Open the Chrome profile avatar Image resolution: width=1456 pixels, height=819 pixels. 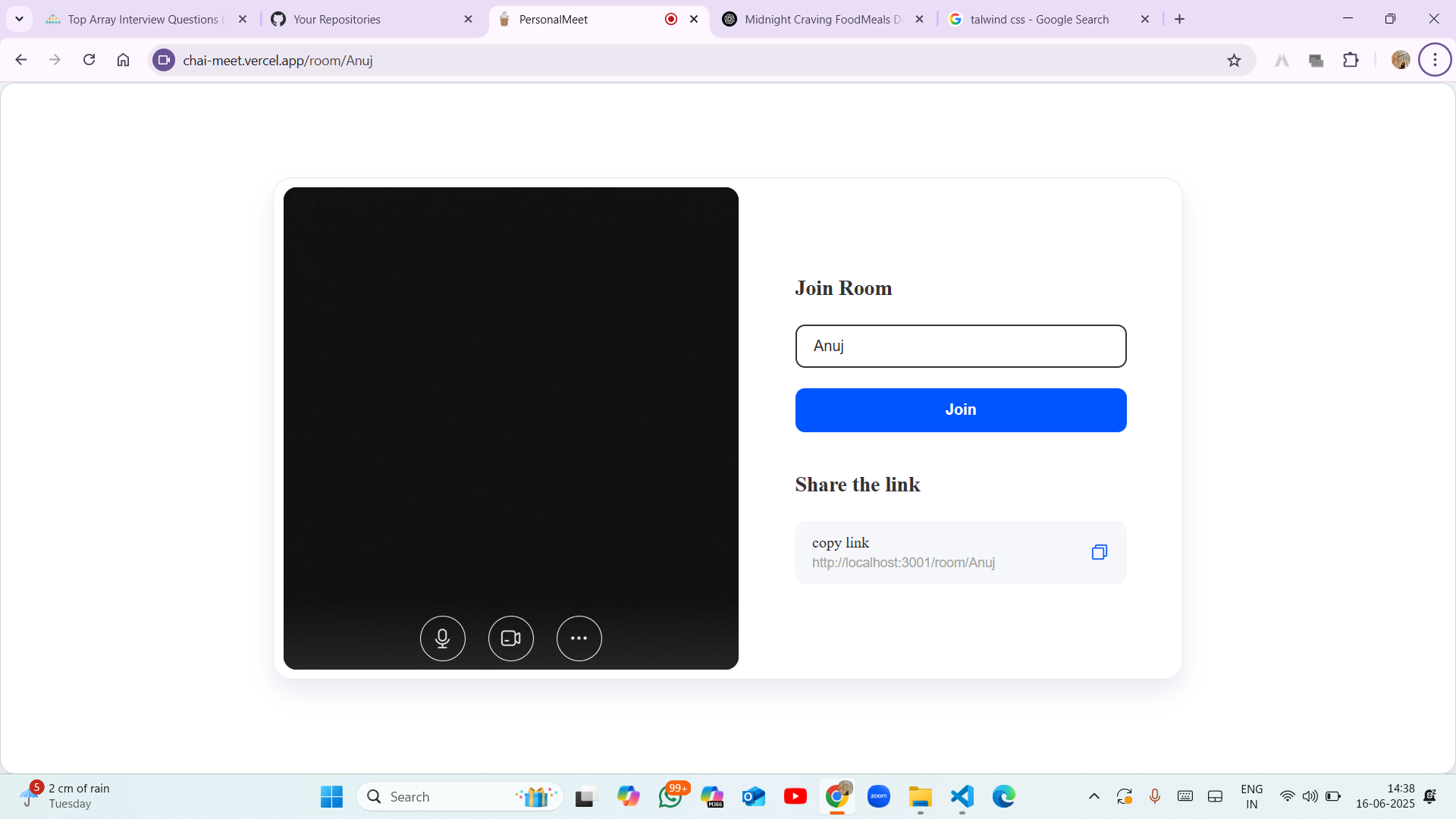coord(1401,60)
